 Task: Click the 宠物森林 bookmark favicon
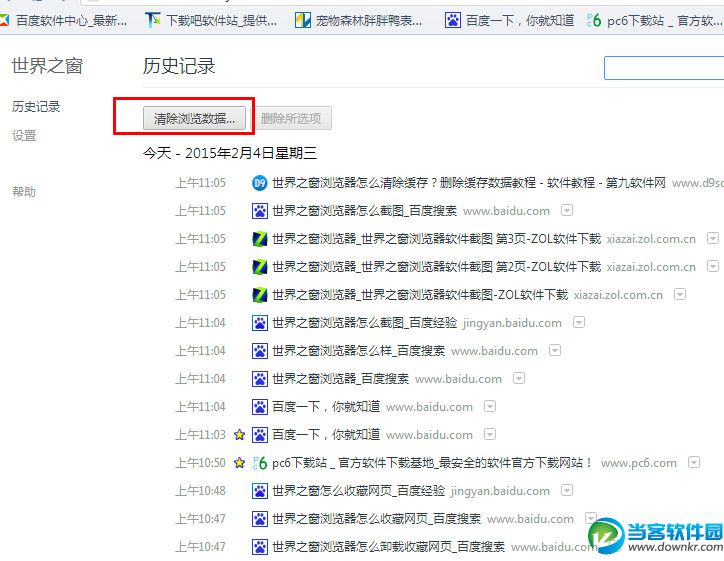pyautogui.click(x=303, y=20)
